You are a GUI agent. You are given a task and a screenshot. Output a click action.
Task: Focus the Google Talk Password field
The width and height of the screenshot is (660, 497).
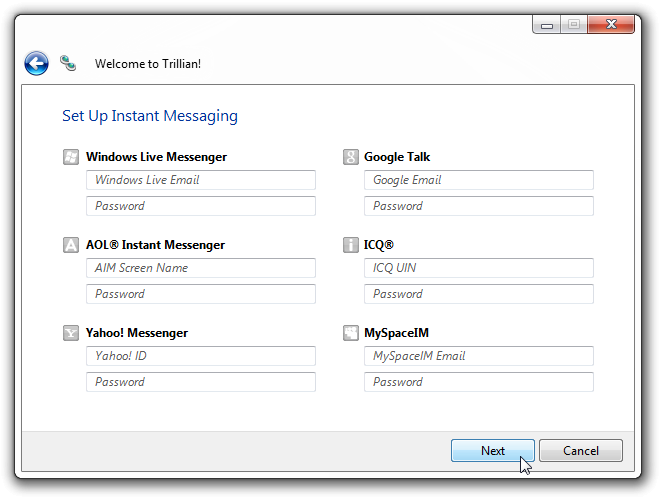point(479,206)
